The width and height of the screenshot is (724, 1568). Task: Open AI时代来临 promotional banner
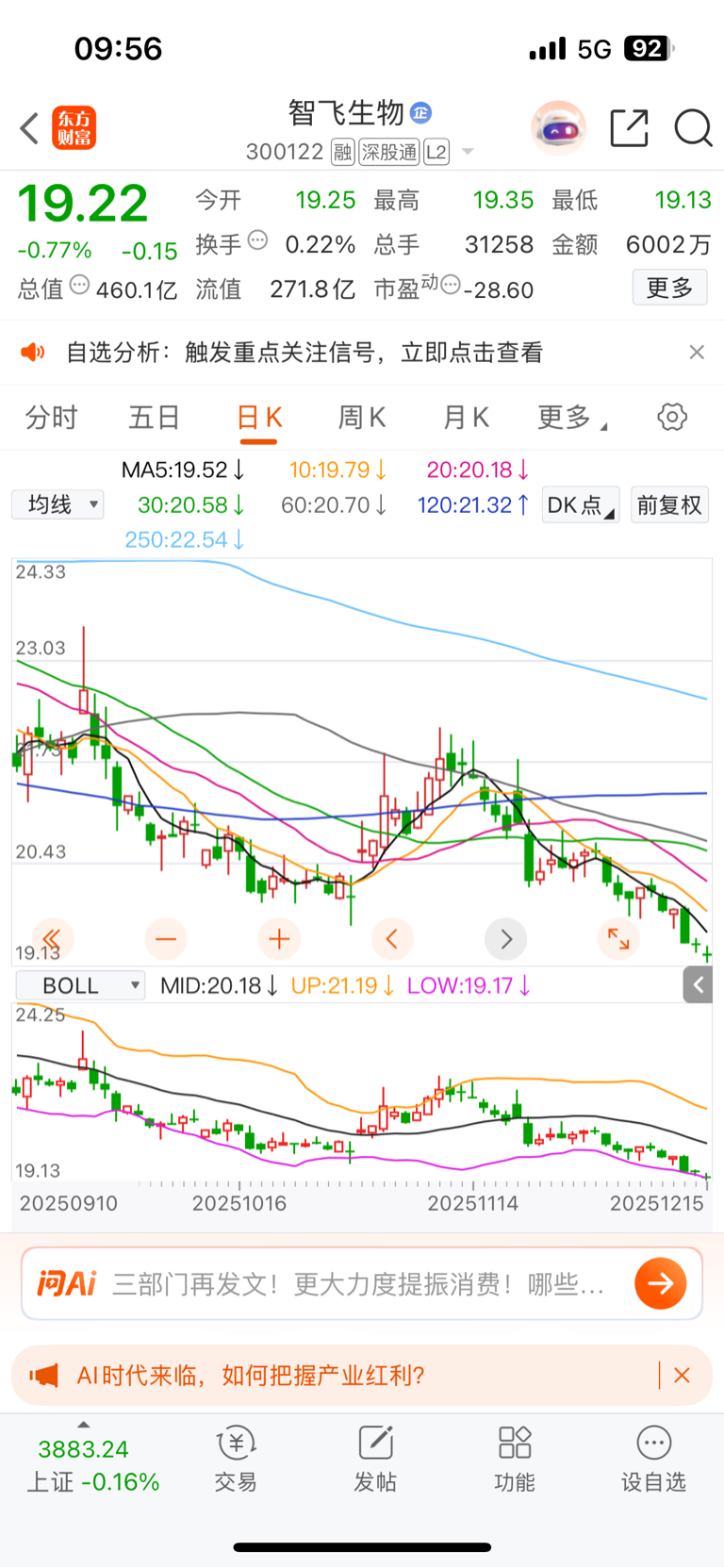click(x=362, y=1376)
